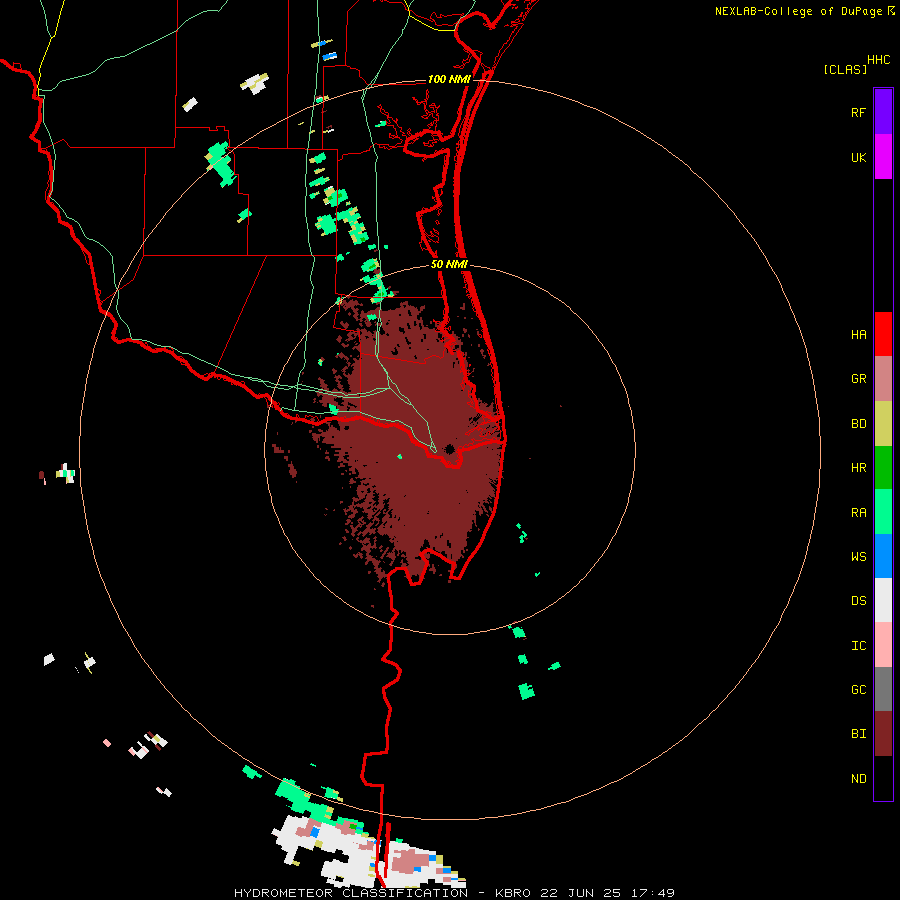Click the black radar site dot
The height and width of the screenshot is (900, 900).
point(449,449)
